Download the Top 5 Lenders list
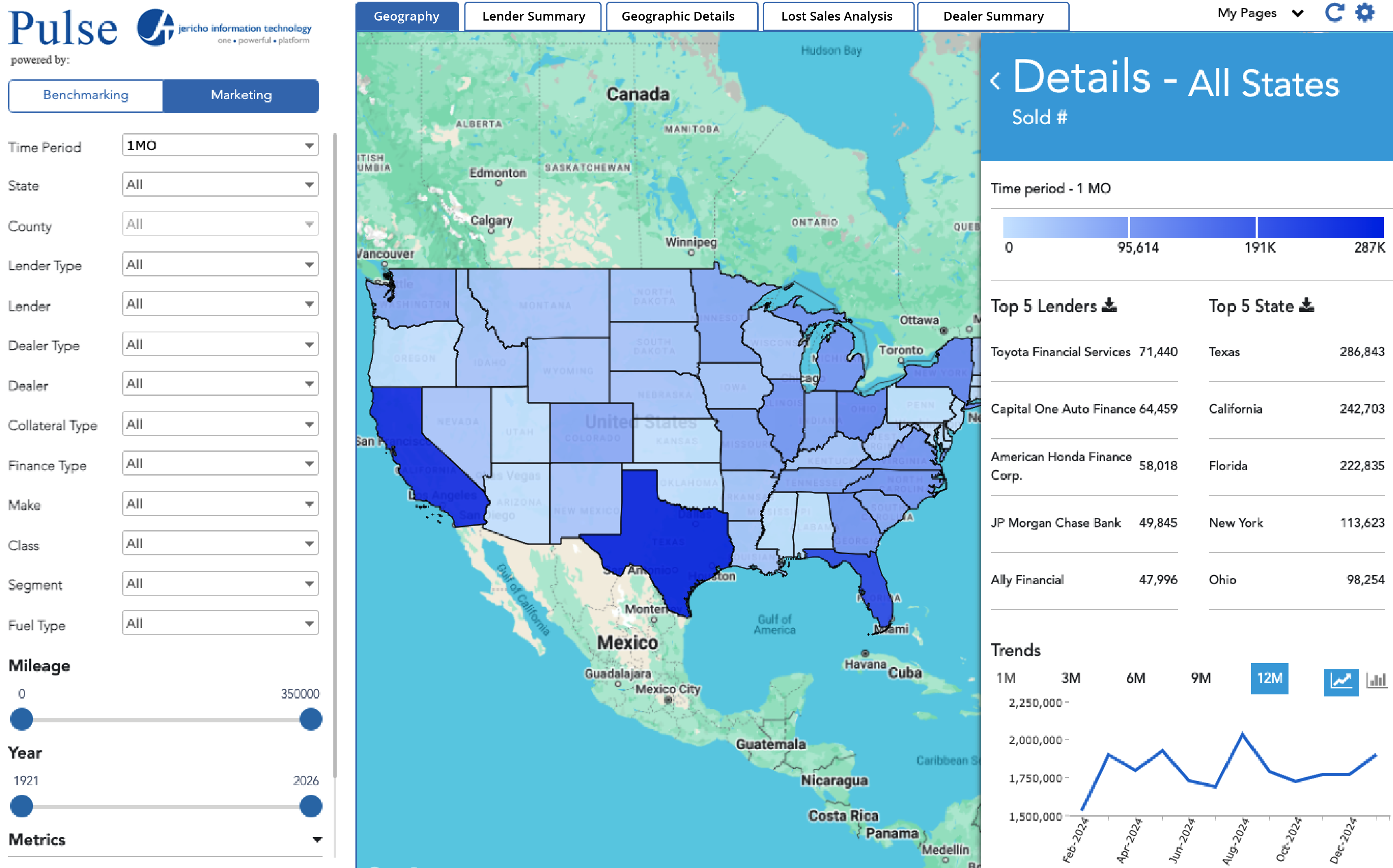The width and height of the screenshot is (1393, 868). click(1110, 305)
